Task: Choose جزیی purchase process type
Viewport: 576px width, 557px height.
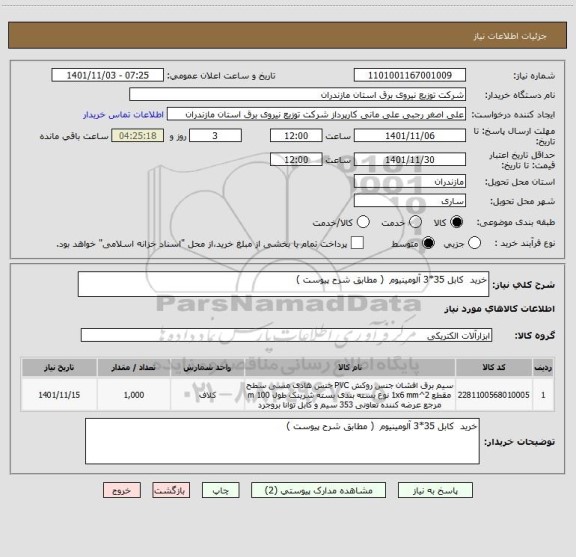Action: 474,243
